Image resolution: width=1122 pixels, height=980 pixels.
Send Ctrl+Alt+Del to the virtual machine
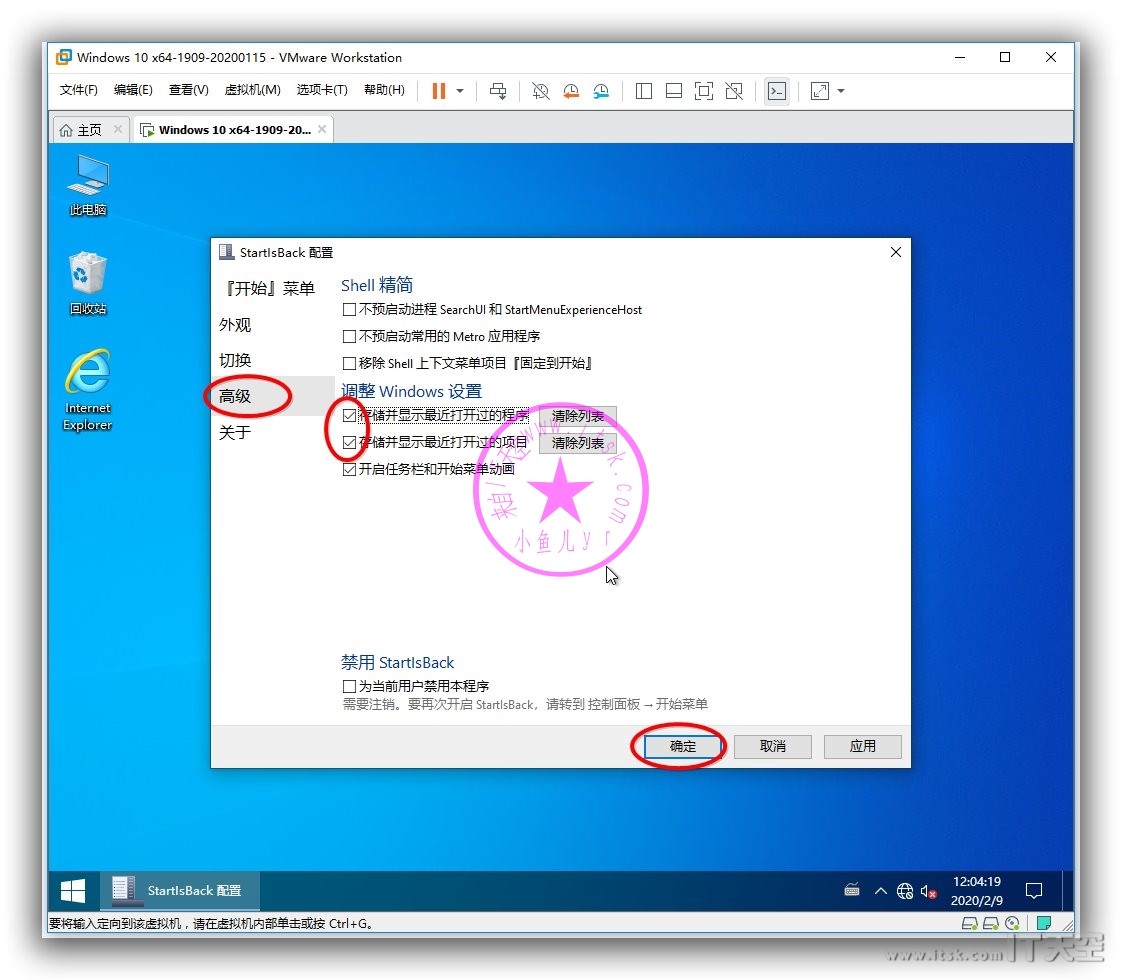coord(498,91)
